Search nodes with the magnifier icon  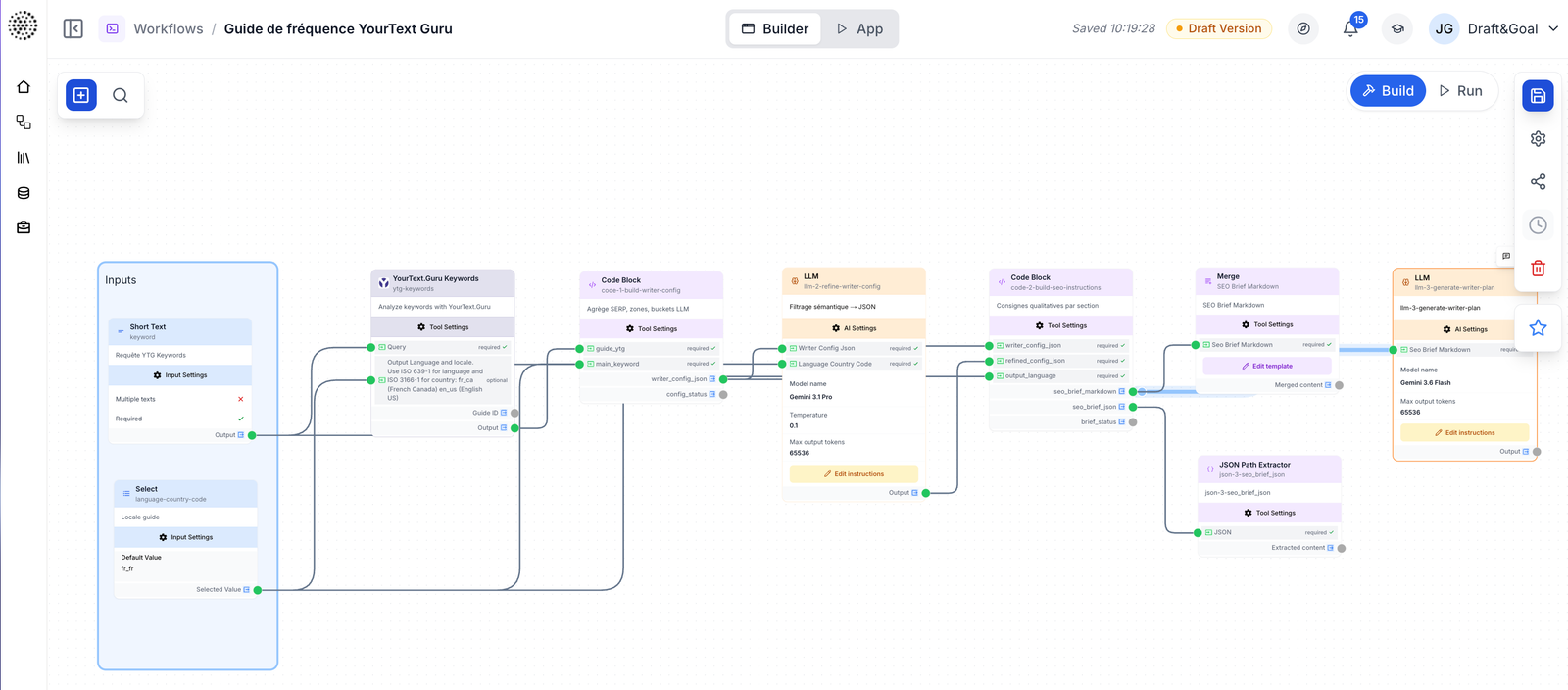(x=121, y=95)
